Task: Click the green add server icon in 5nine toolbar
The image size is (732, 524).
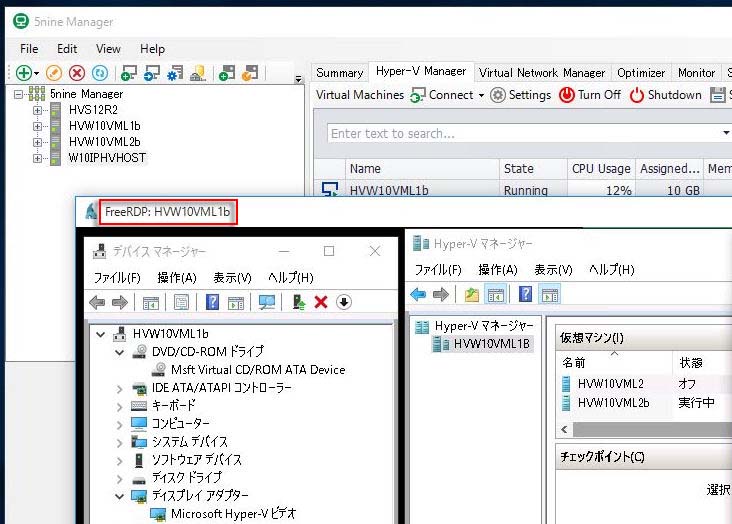Action: tap(24, 73)
